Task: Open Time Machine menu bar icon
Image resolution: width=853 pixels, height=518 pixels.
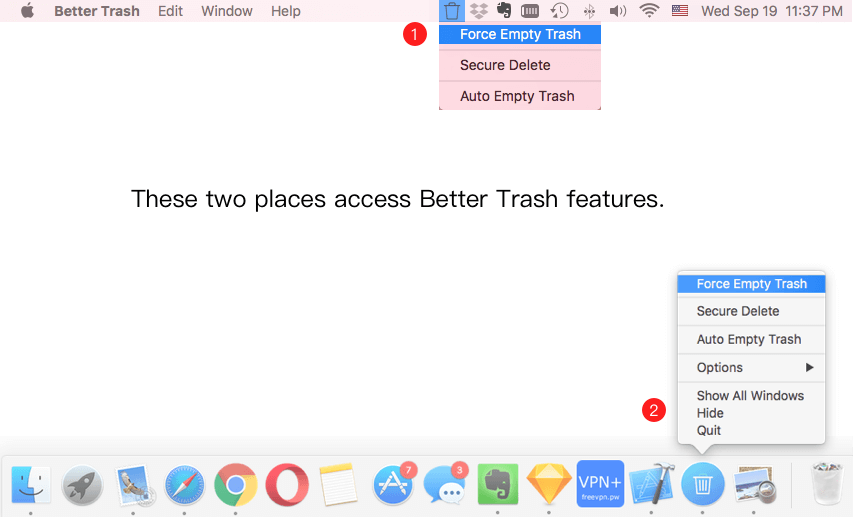Action: 559,11
